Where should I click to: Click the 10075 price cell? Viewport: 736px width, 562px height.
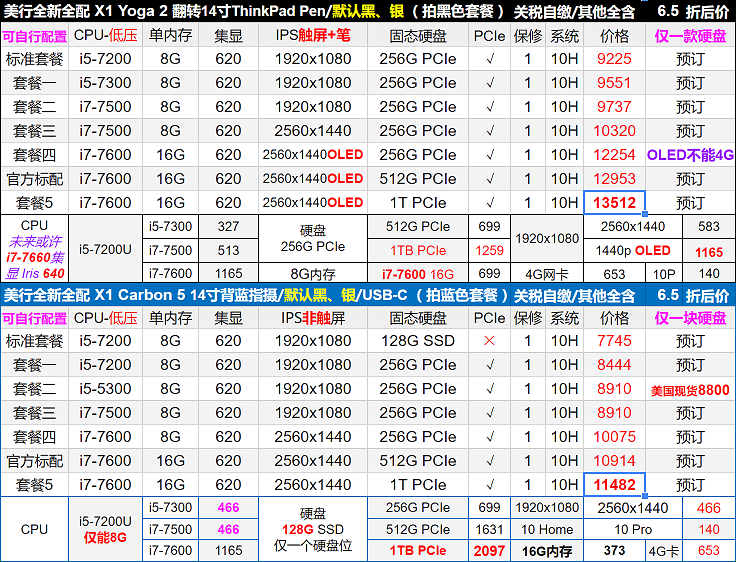614,437
